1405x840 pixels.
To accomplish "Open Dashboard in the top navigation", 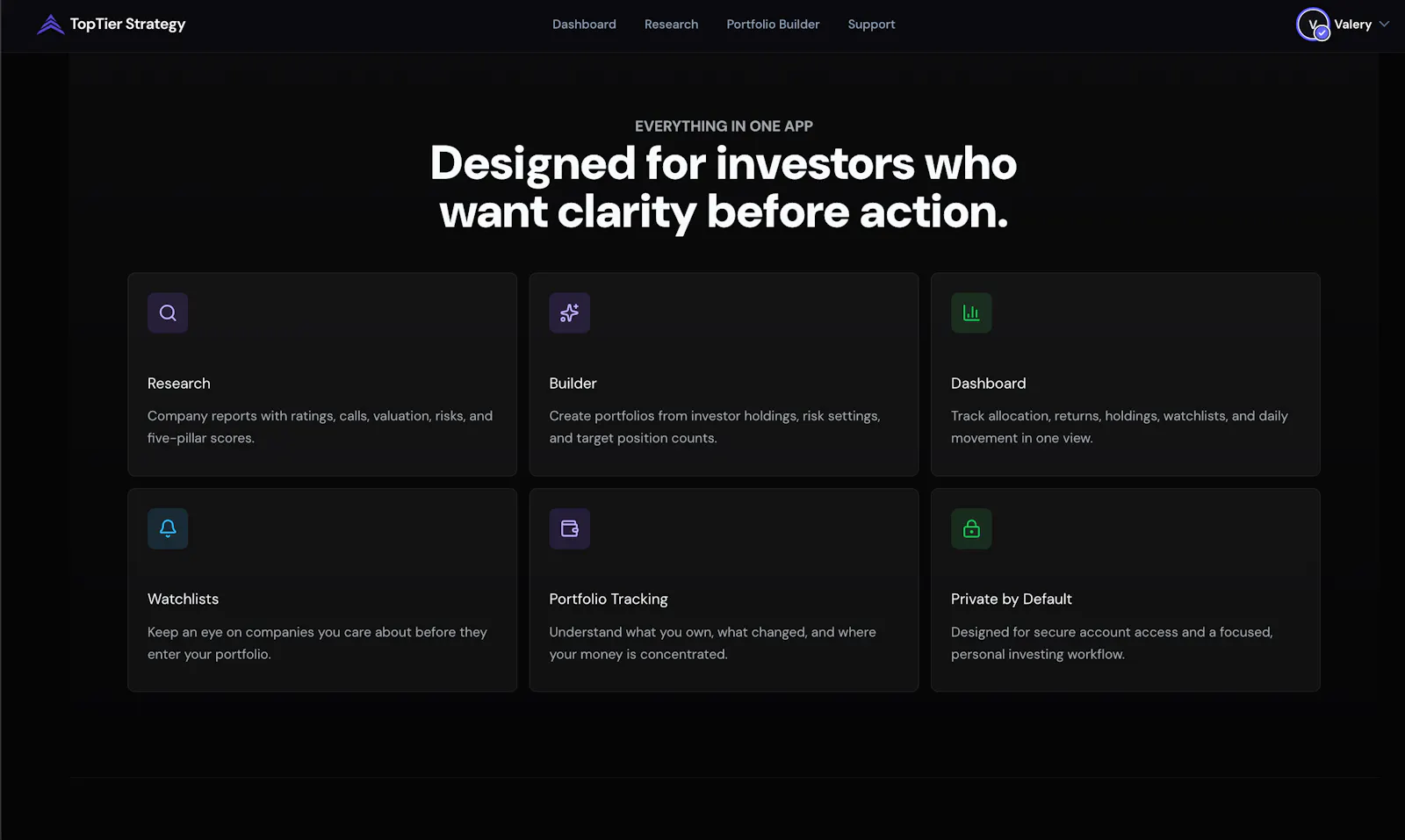I will [584, 25].
